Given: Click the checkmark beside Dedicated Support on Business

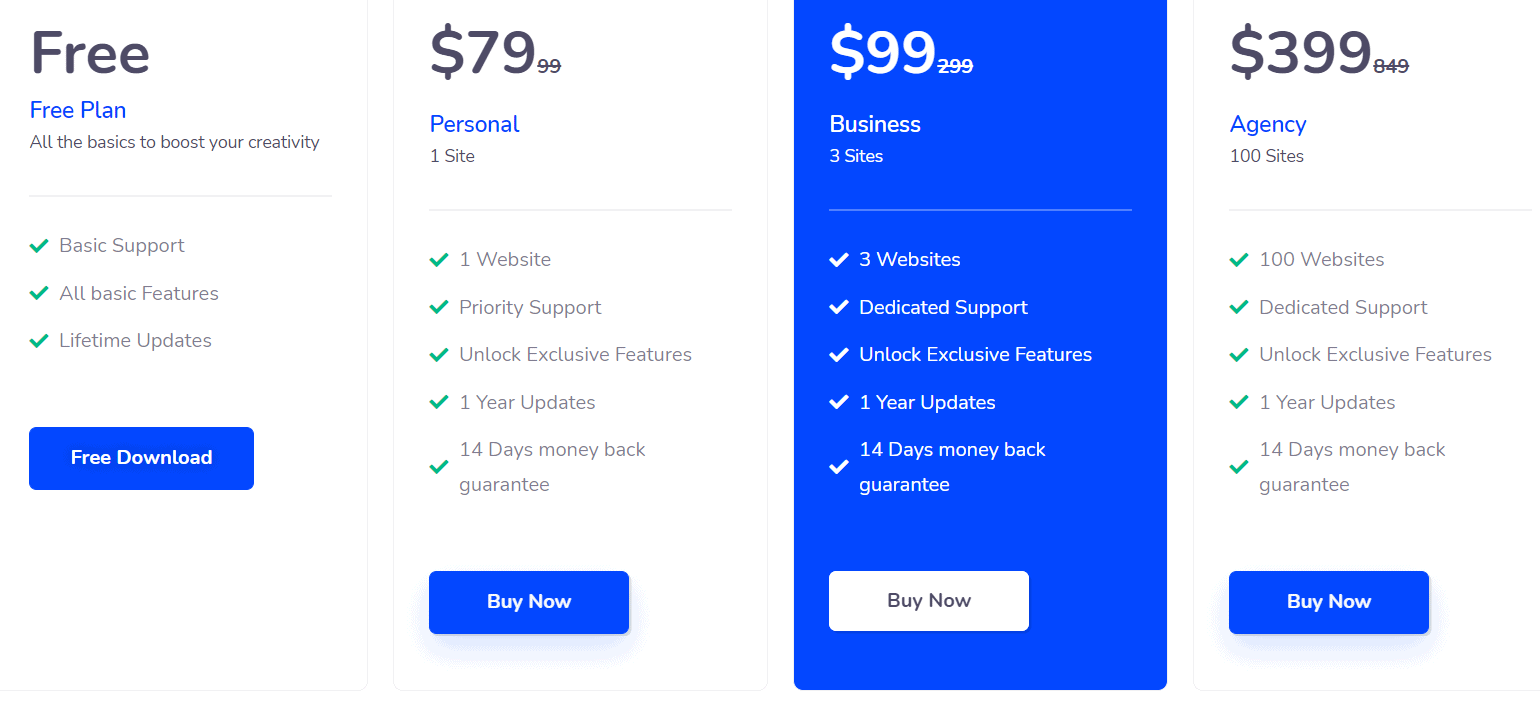Looking at the screenshot, I should (839, 307).
